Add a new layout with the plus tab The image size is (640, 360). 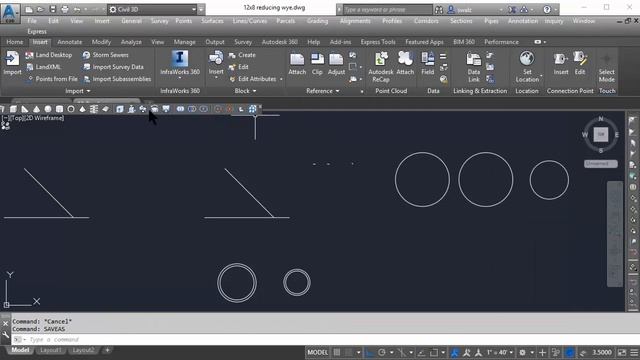click(x=107, y=350)
